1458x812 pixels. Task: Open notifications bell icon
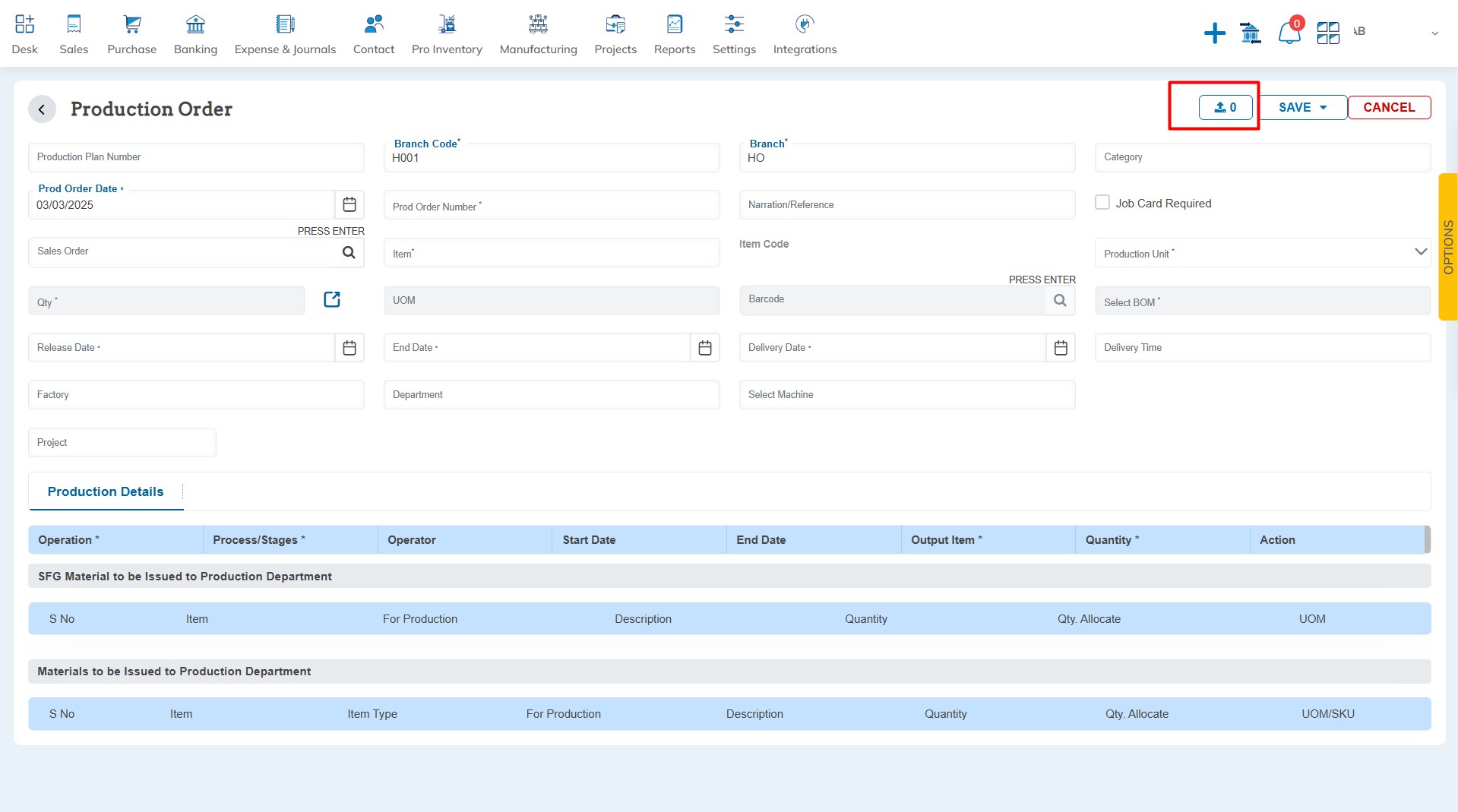coord(1289,33)
